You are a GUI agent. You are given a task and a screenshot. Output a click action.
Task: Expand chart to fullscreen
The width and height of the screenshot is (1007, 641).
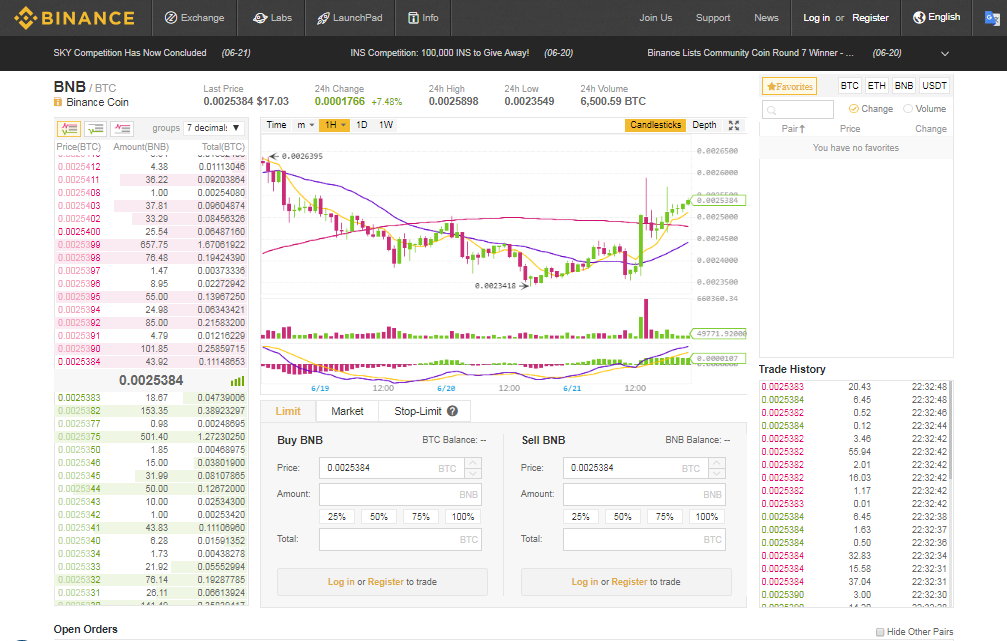pos(734,125)
